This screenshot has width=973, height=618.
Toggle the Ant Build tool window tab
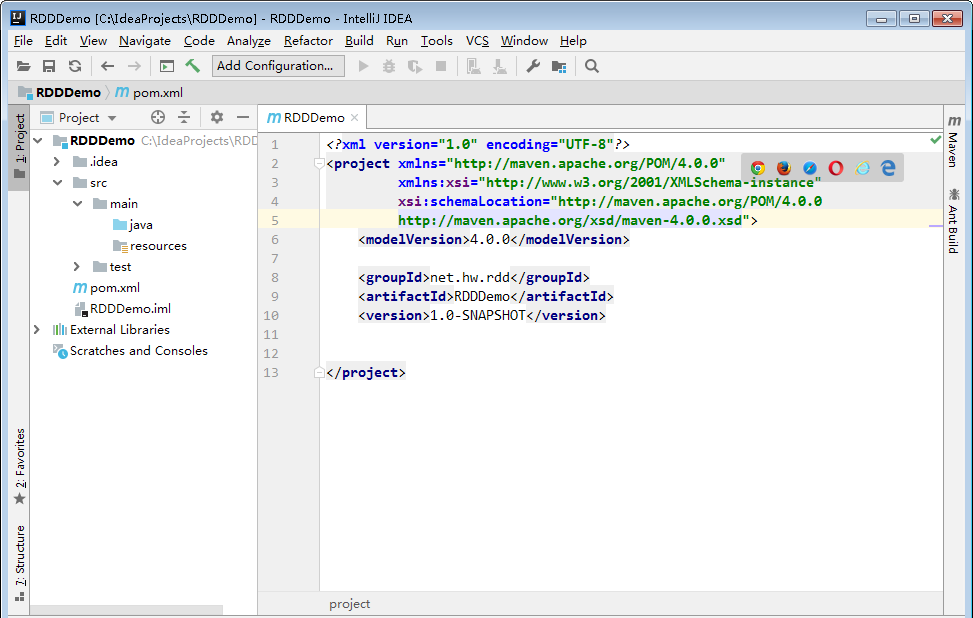[954, 222]
